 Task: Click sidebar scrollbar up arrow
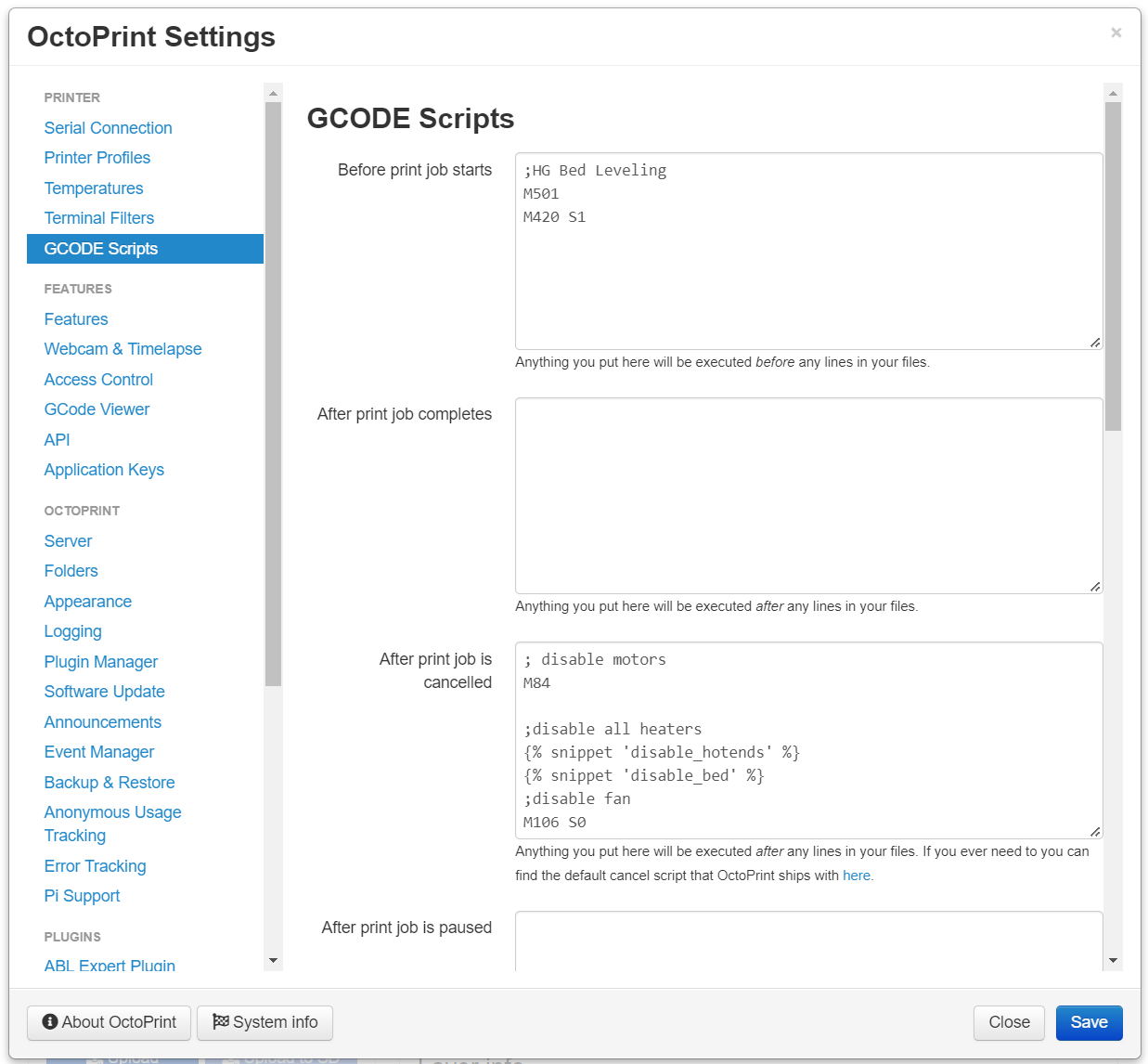[x=273, y=93]
